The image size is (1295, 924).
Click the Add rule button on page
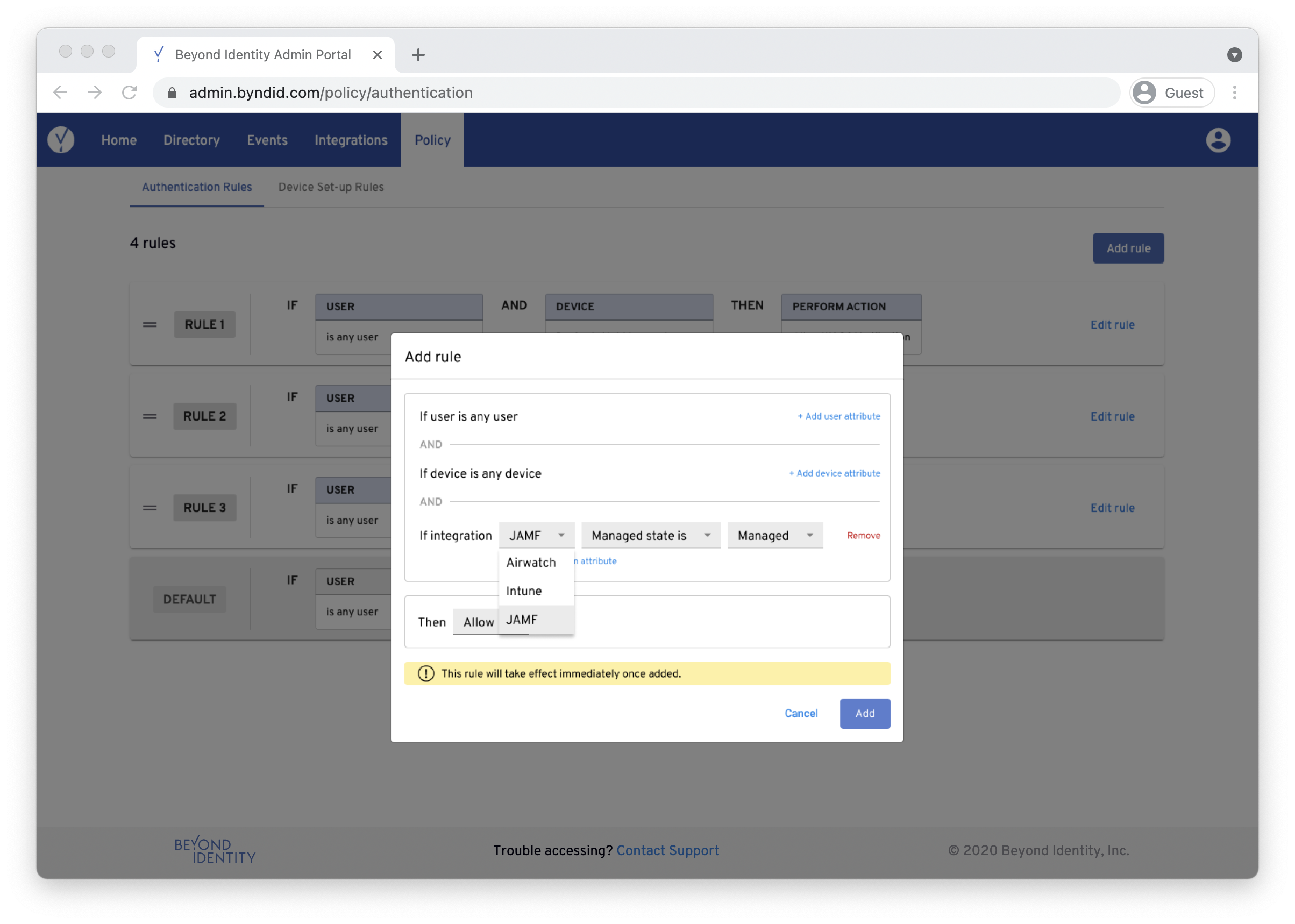1128,248
